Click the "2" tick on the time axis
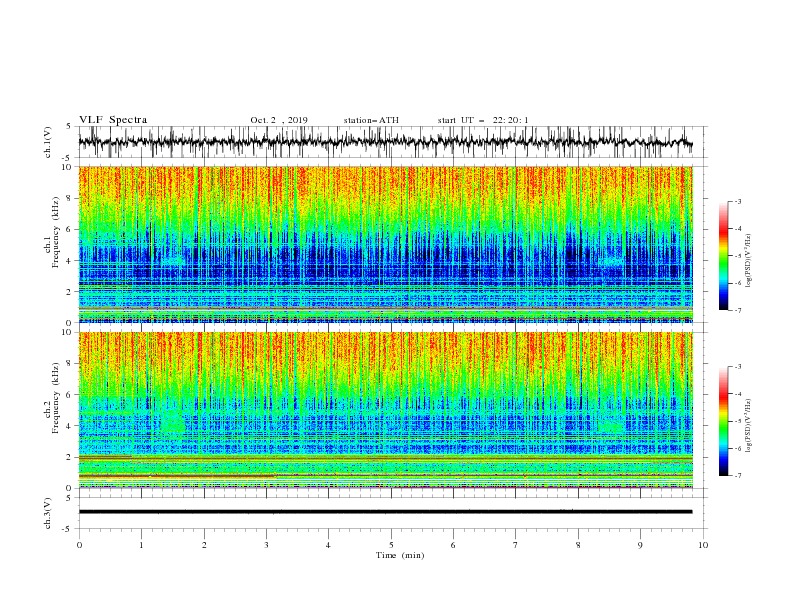Image resolution: width=792 pixels, height=612 pixels. tap(204, 545)
